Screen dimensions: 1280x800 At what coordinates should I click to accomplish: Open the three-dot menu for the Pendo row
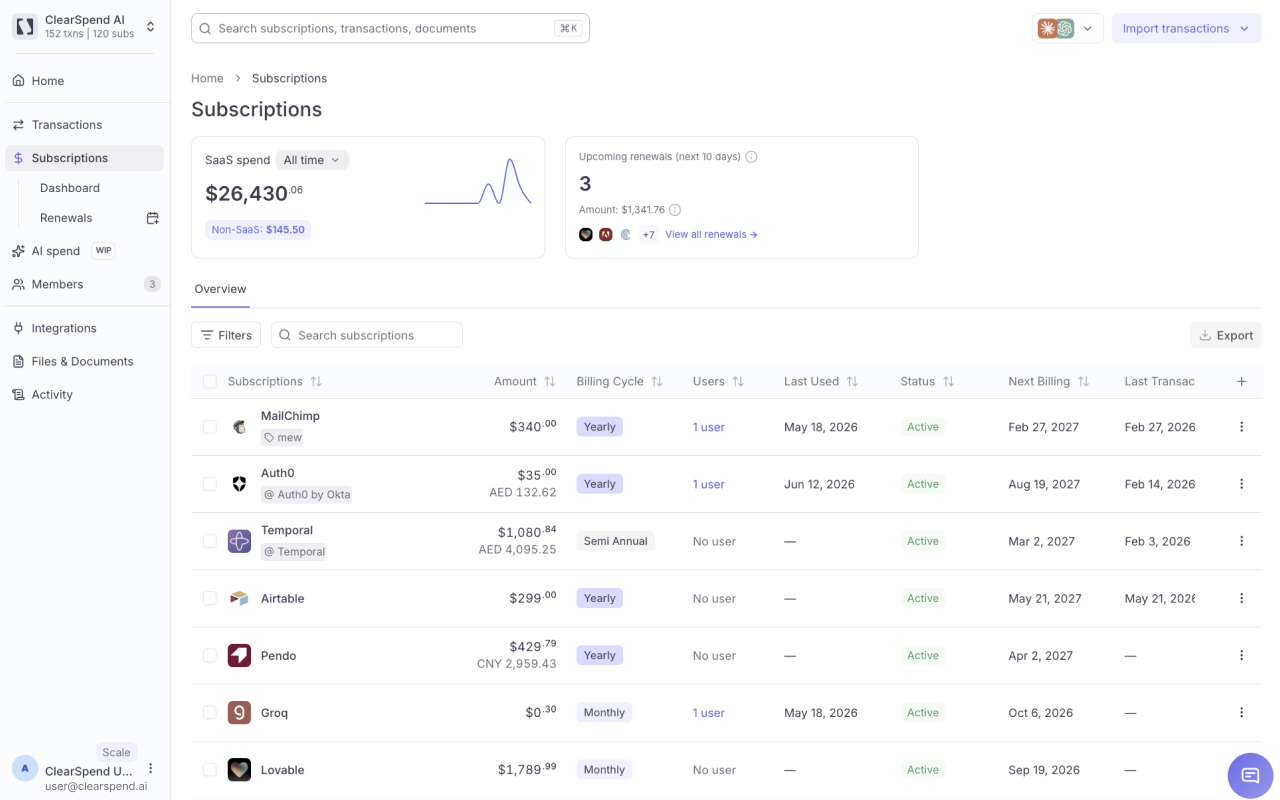coord(1242,656)
